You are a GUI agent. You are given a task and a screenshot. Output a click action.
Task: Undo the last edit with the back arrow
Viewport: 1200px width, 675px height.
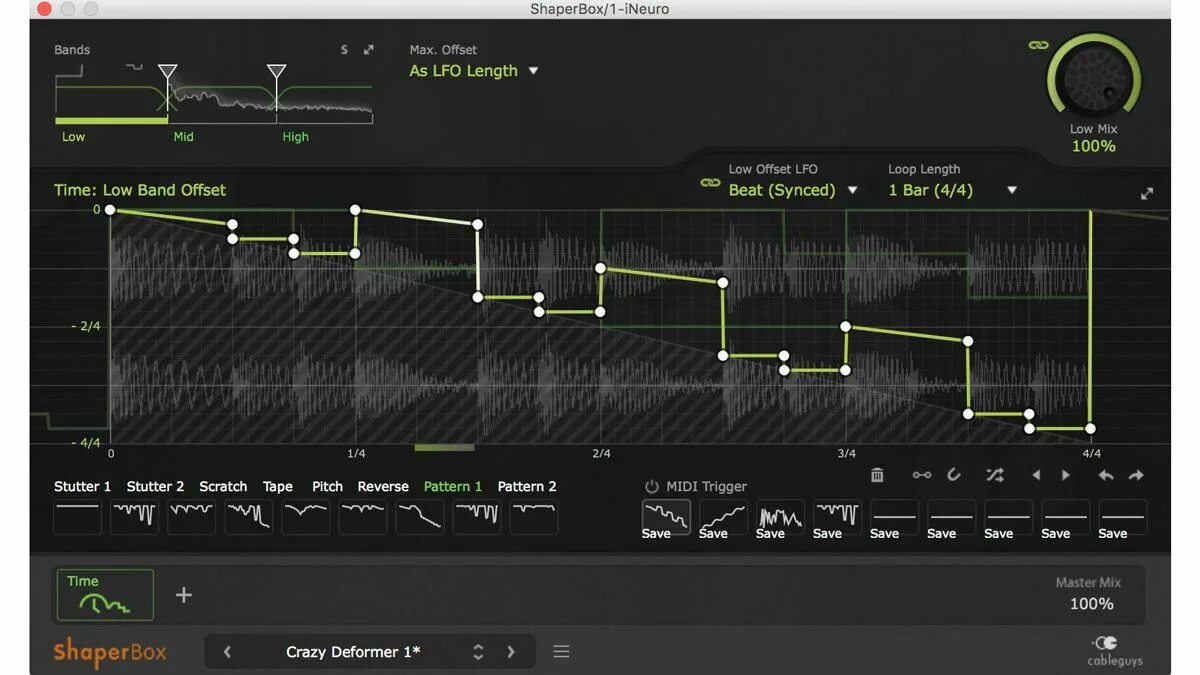(x=1105, y=475)
